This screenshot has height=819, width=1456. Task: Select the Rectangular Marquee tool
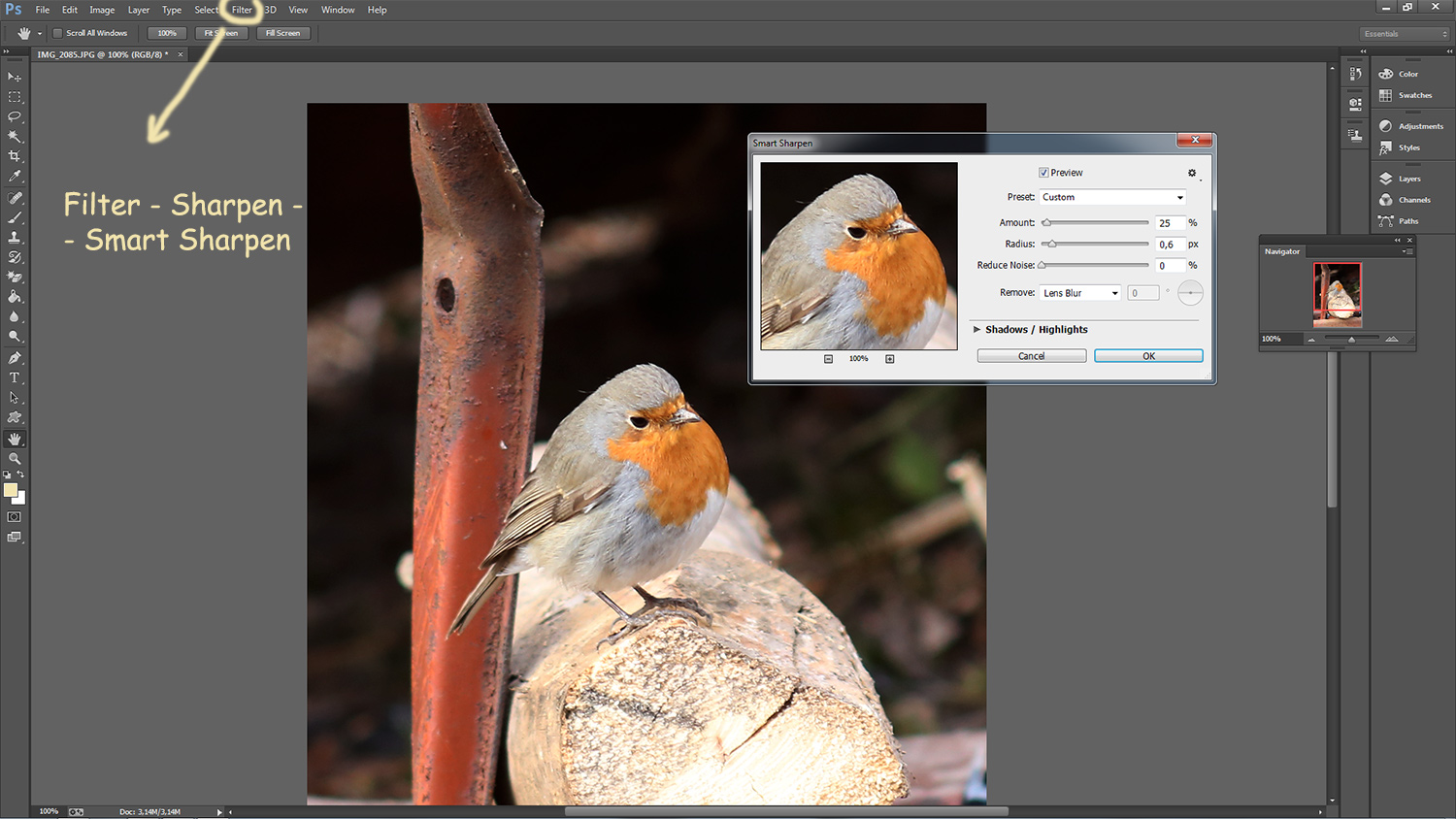[15, 97]
